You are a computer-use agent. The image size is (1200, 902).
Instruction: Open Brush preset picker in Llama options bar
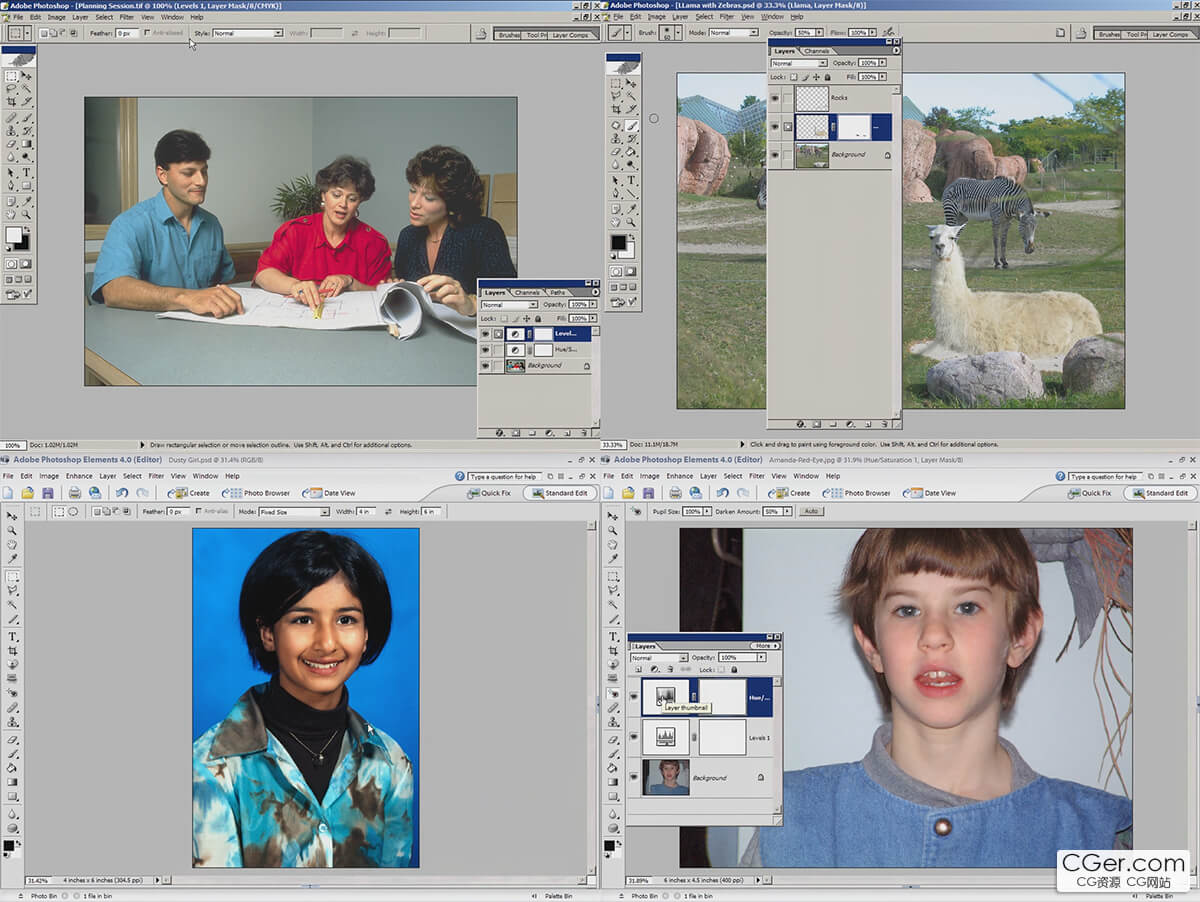[x=671, y=32]
